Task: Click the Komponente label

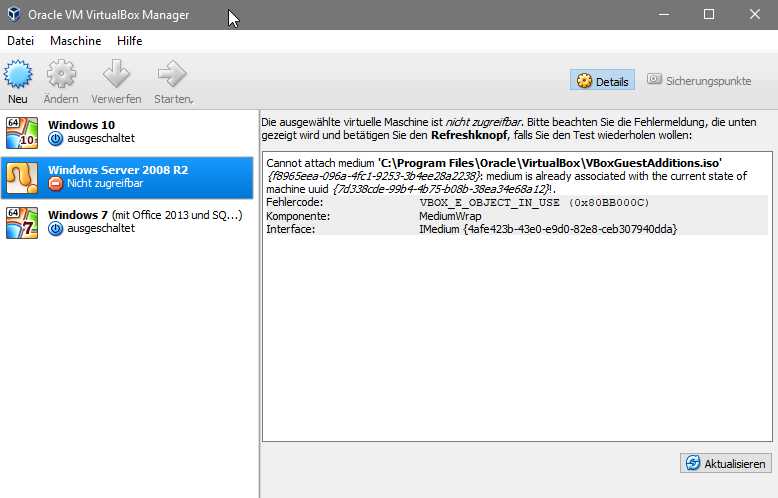Action: (x=298, y=216)
